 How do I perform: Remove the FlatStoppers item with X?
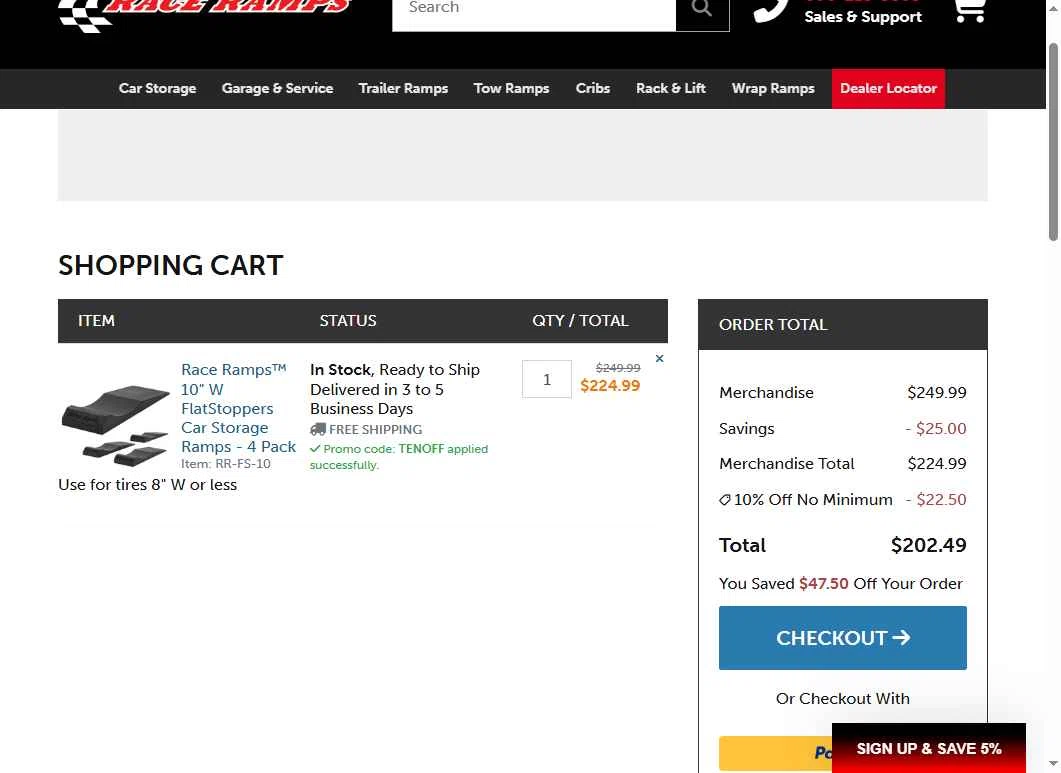659,359
